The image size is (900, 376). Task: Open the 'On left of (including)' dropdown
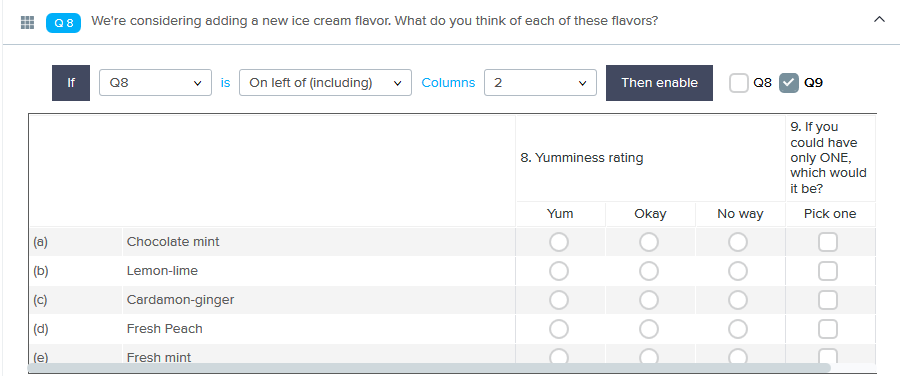click(325, 83)
